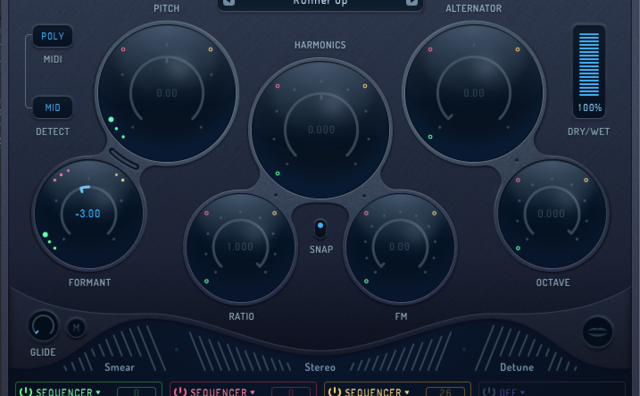Toggle the red sequencer power button
Image resolution: width=640 pixels, height=396 pixels.
(180, 391)
